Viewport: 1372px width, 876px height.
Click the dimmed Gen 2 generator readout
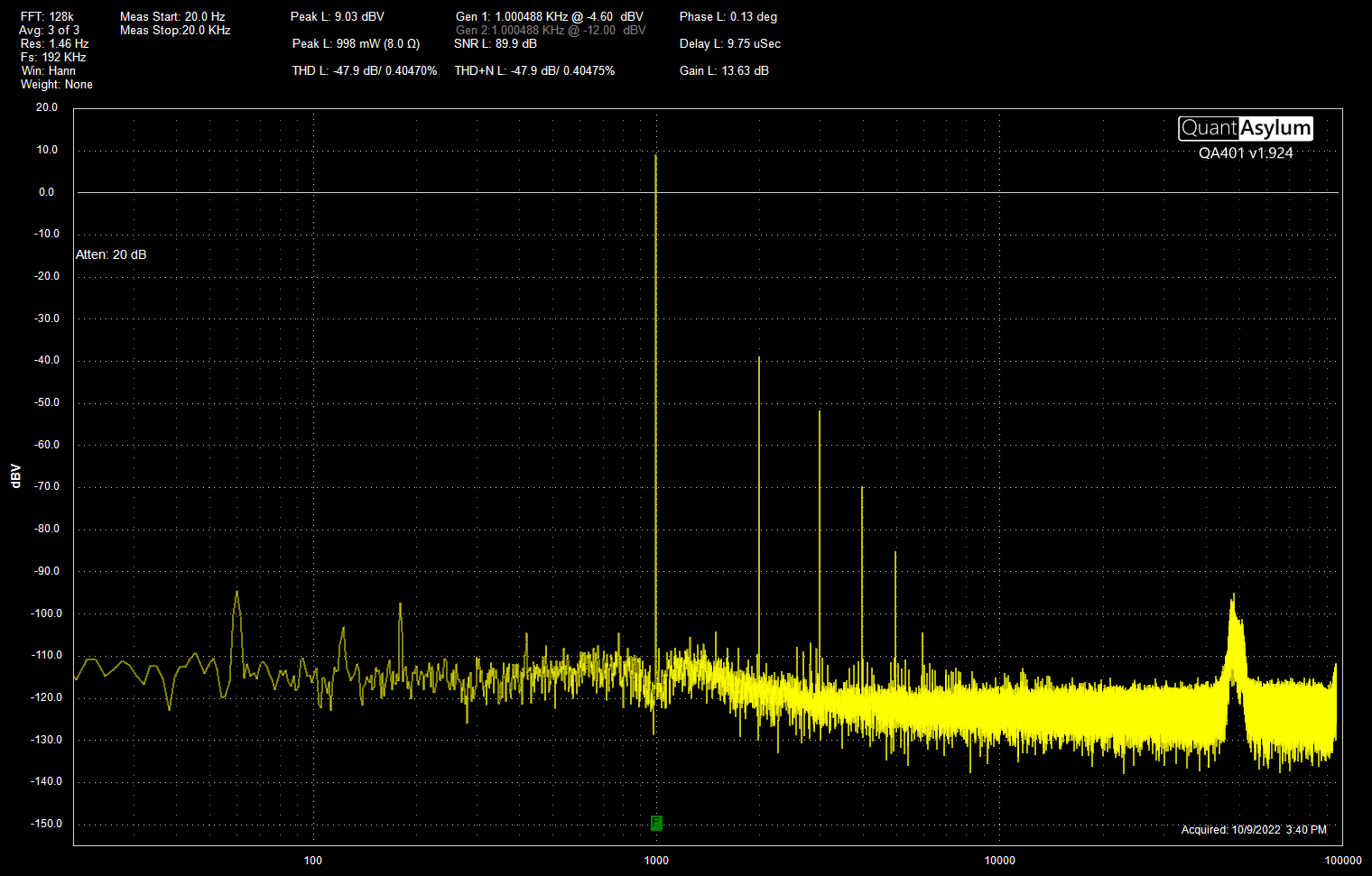pos(551,31)
